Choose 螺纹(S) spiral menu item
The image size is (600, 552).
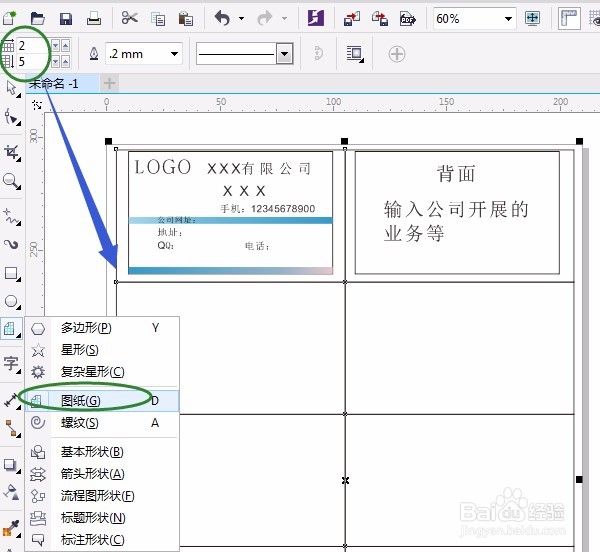(102, 423)
